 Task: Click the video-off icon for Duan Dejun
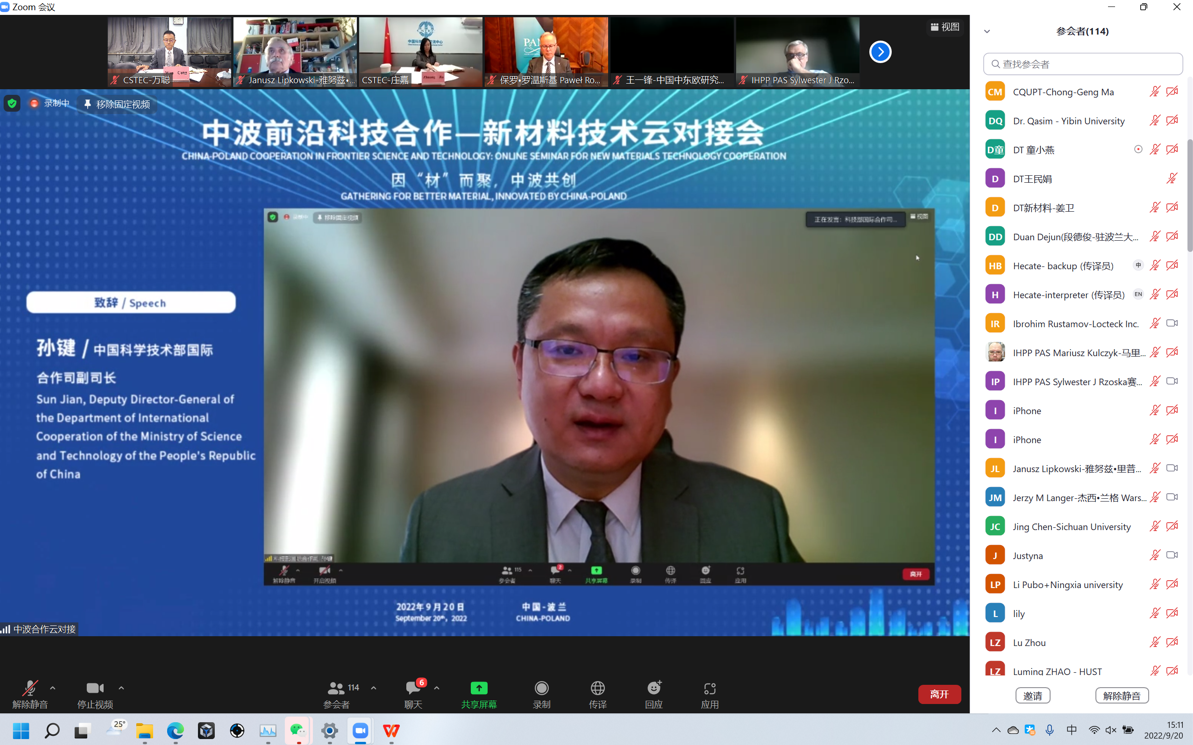pyautogui.click(x=1172, y=237)
